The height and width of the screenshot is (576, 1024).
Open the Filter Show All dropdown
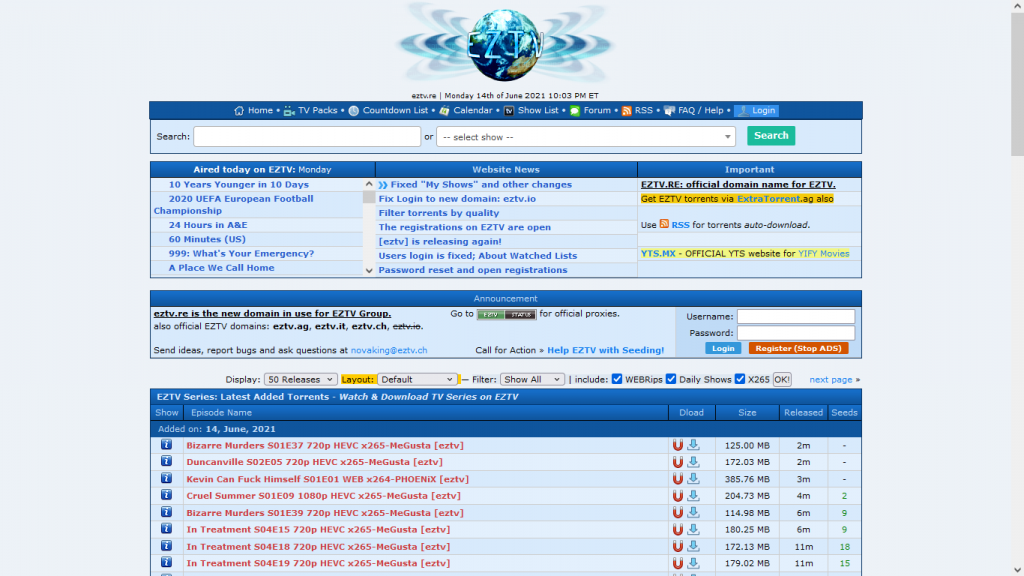[x=532, y=379]
